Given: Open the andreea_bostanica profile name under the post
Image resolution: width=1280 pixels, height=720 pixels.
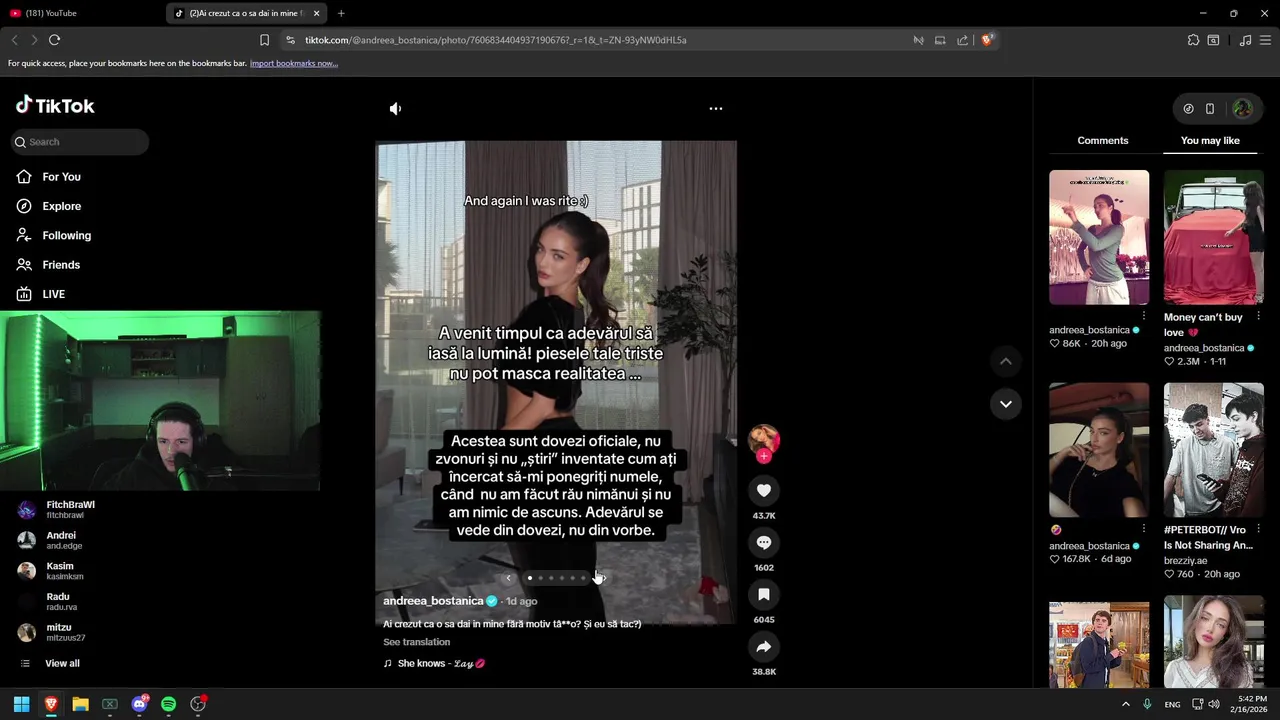Looking at the screenshot, I should (433, 601).
